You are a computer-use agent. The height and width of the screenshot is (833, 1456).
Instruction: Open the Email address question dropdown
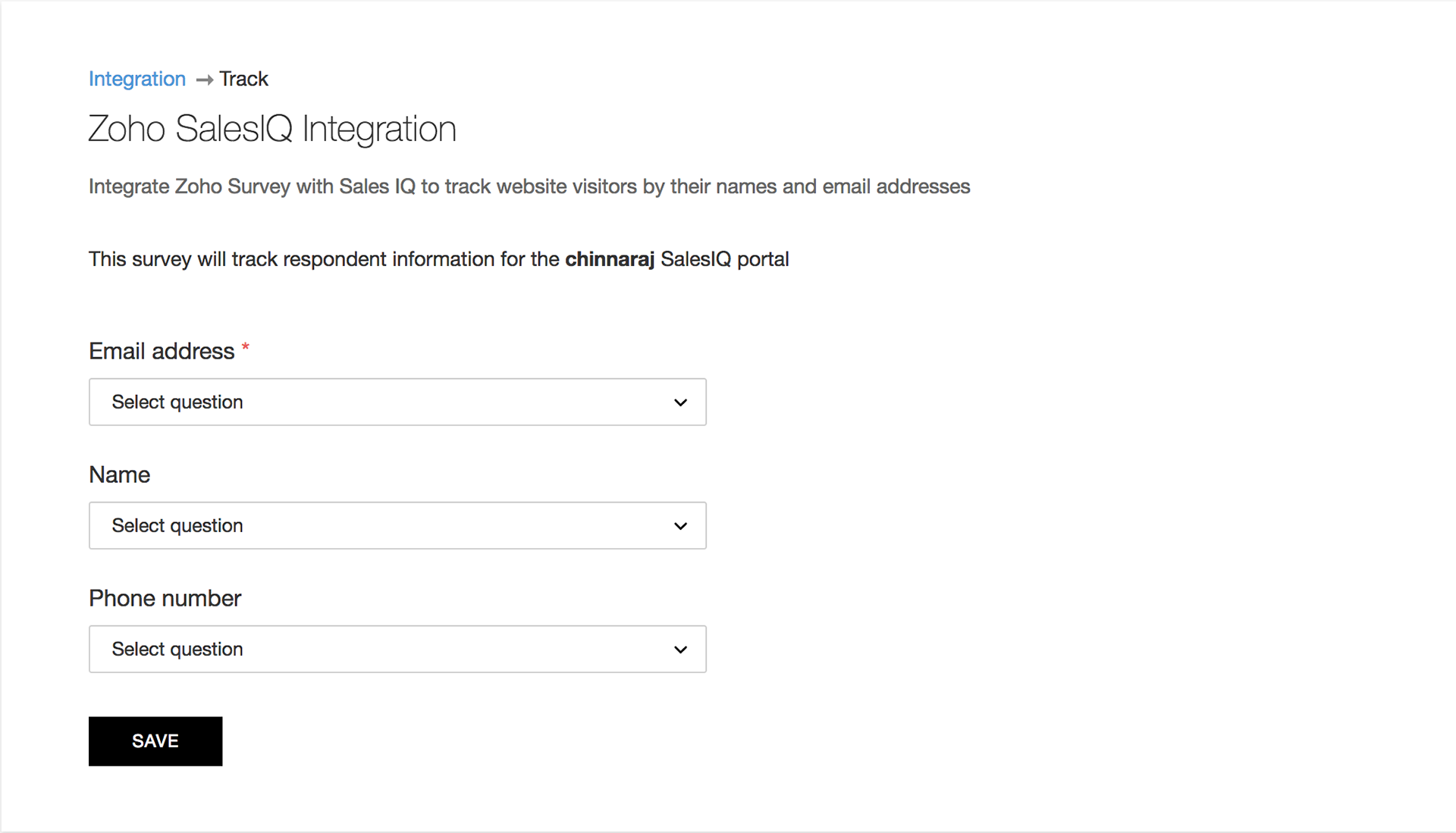[397, 402]
